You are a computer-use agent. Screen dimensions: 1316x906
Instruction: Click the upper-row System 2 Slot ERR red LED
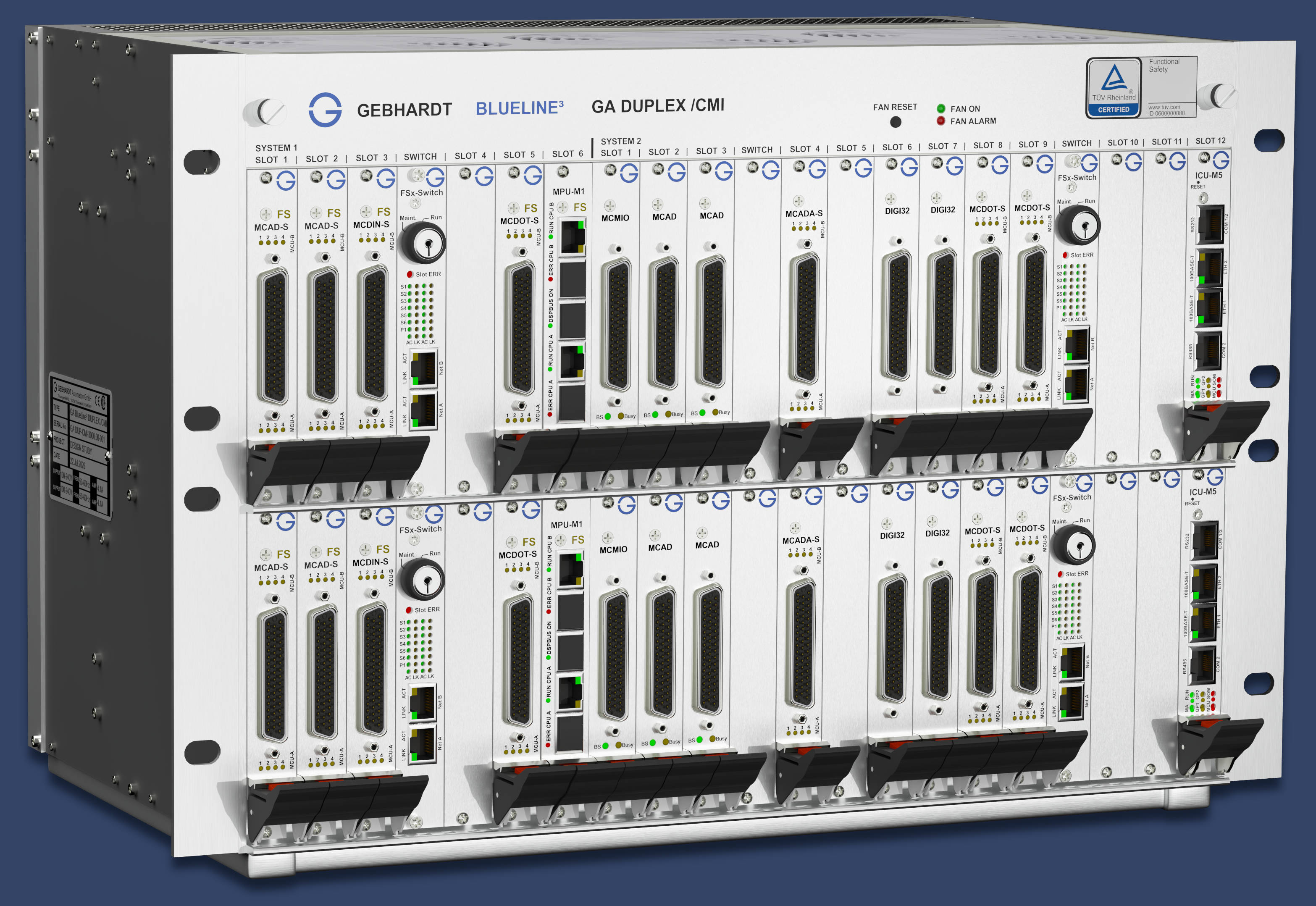[x=1065, y=255]
